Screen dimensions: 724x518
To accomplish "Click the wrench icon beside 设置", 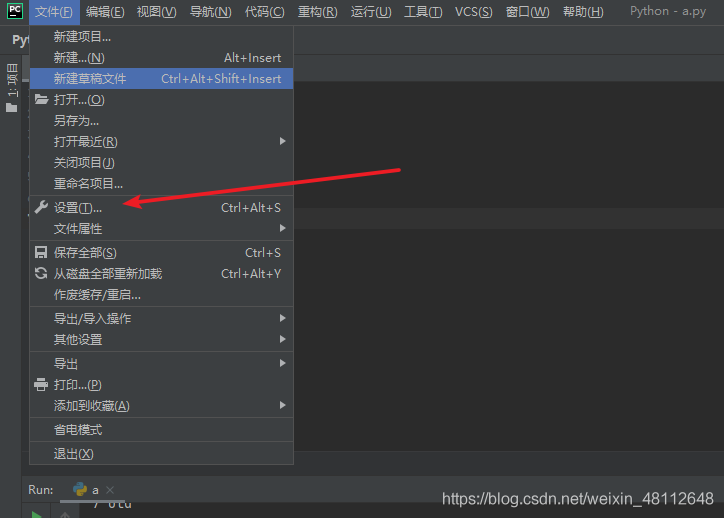I will (41, 207).
